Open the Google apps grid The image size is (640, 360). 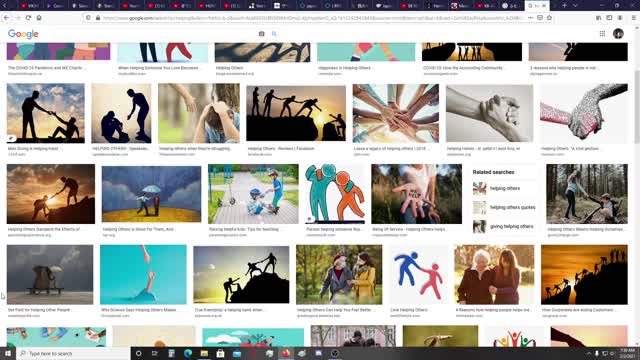602,33
